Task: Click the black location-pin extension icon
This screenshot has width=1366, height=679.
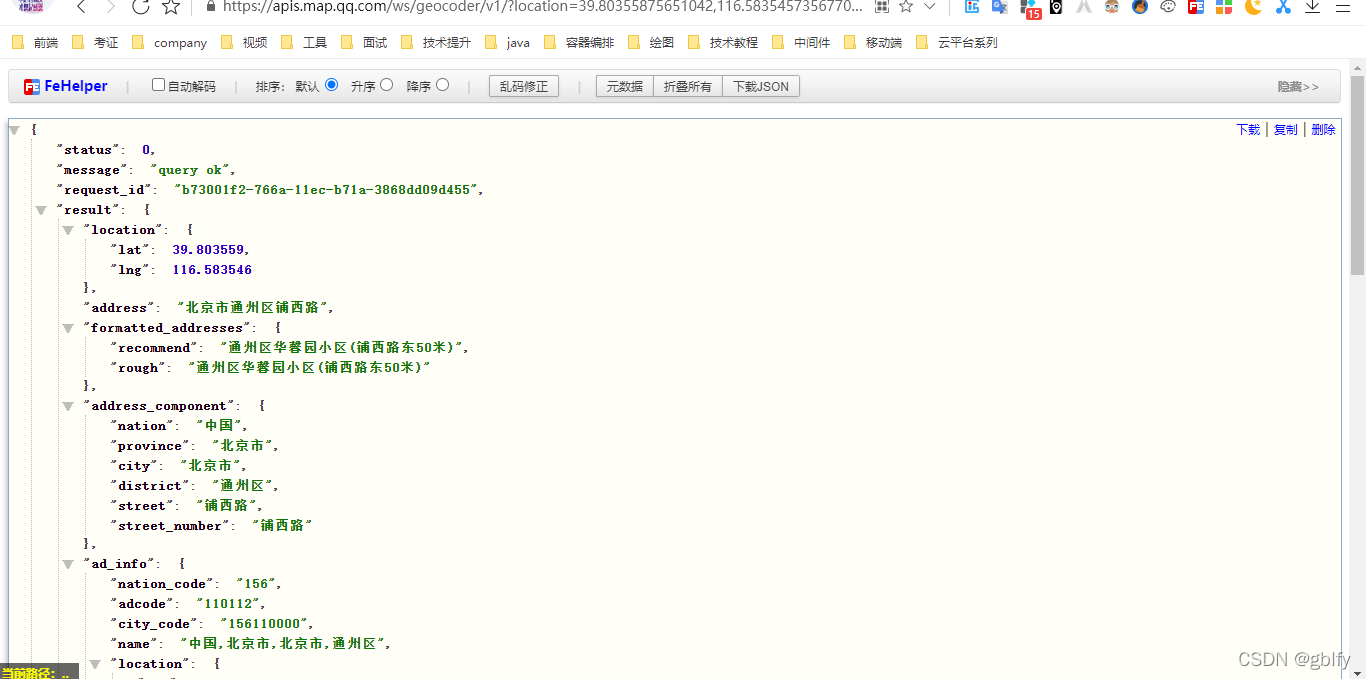Action: pos(1056,6)
